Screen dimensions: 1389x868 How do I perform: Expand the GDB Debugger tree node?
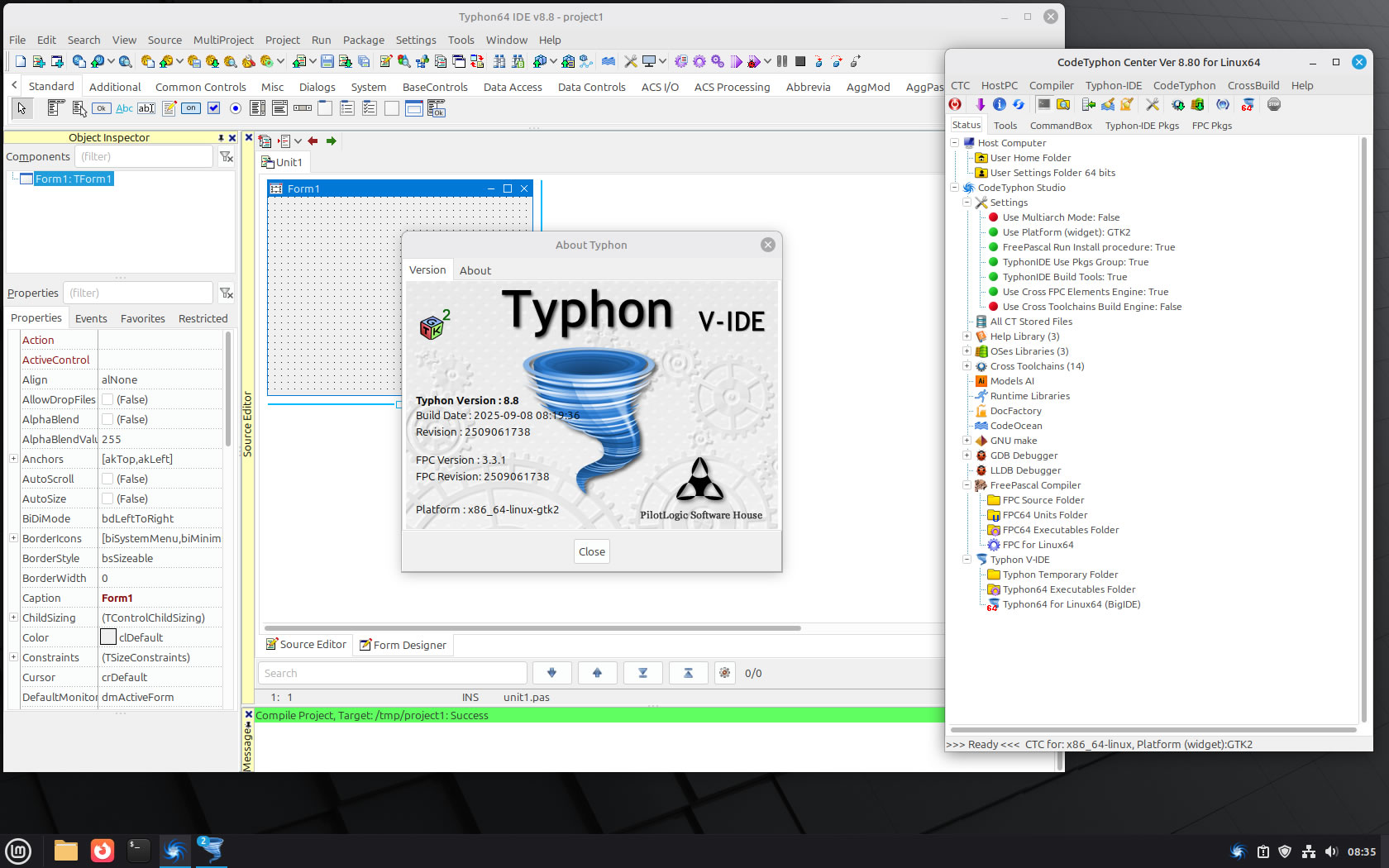(x=967, y=455)
